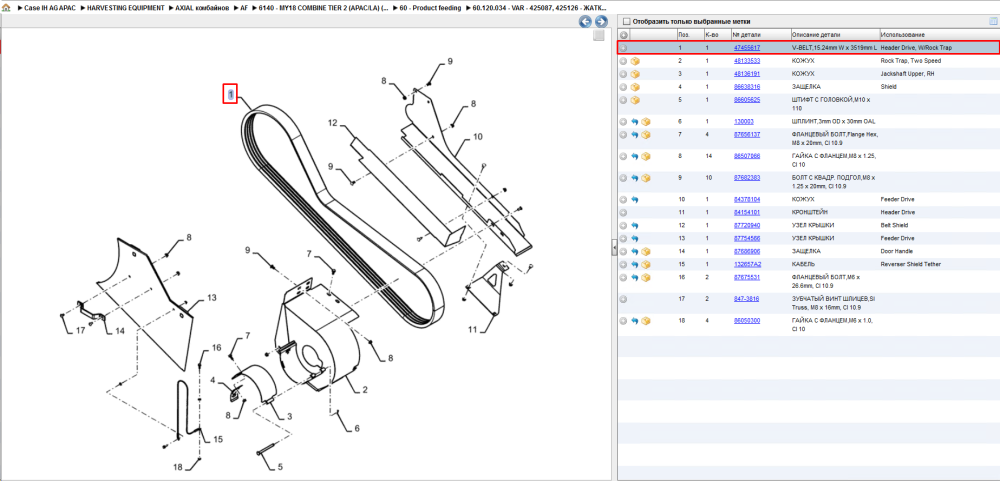The width and height of the screenshot is (1000, 481).
Task: Open part number link 86638316
Action: [747, 87]
